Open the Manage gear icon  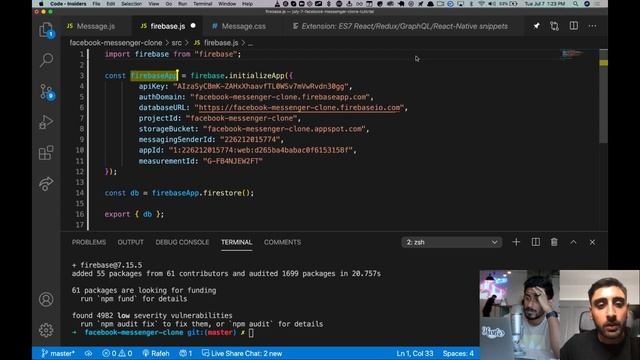click(x=46, y=330)
